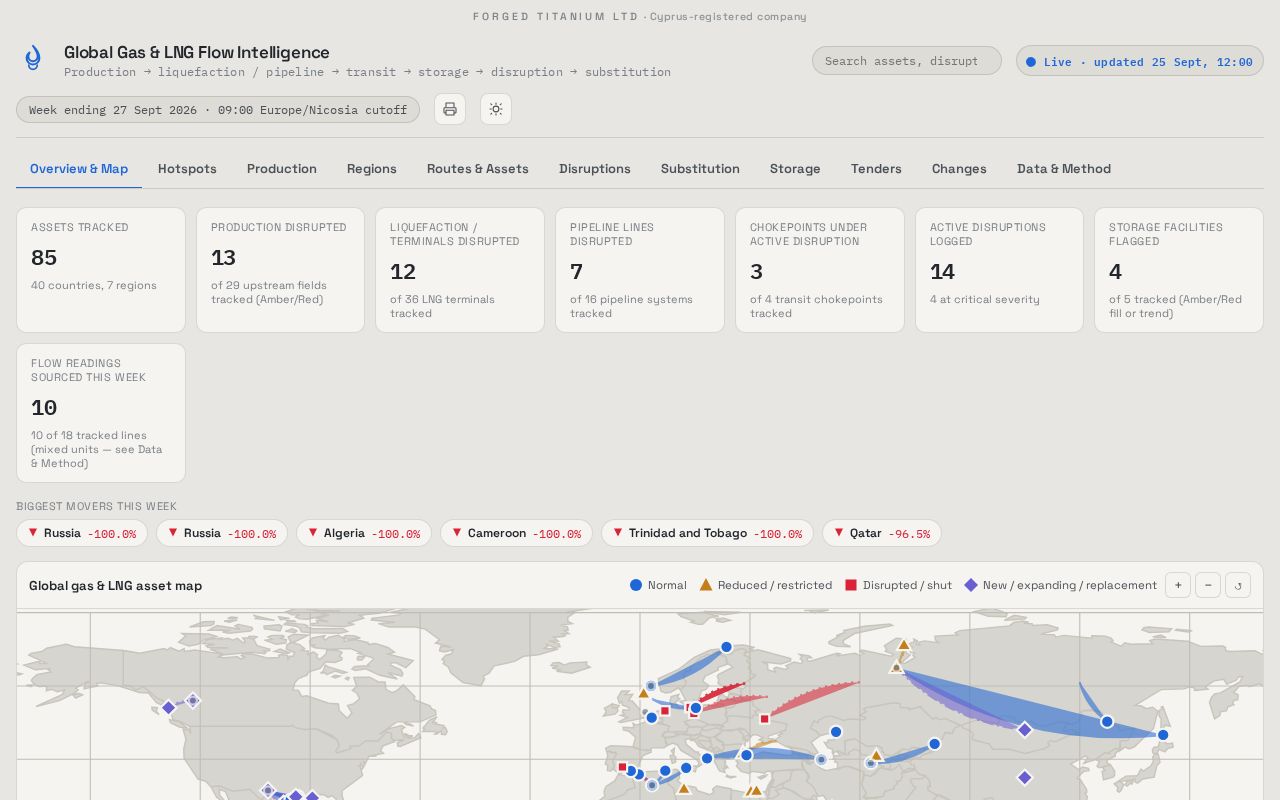Select the Pipeline Lines Disrupted card
Screen dimensions: 1280x800
tap(640, 270)
